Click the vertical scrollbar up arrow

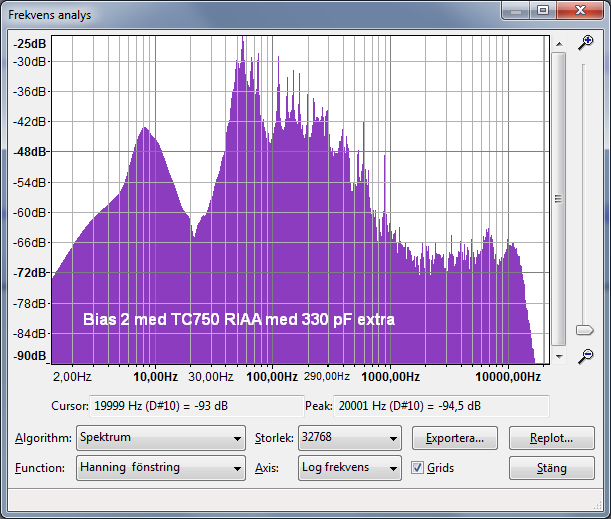point(559,44)
